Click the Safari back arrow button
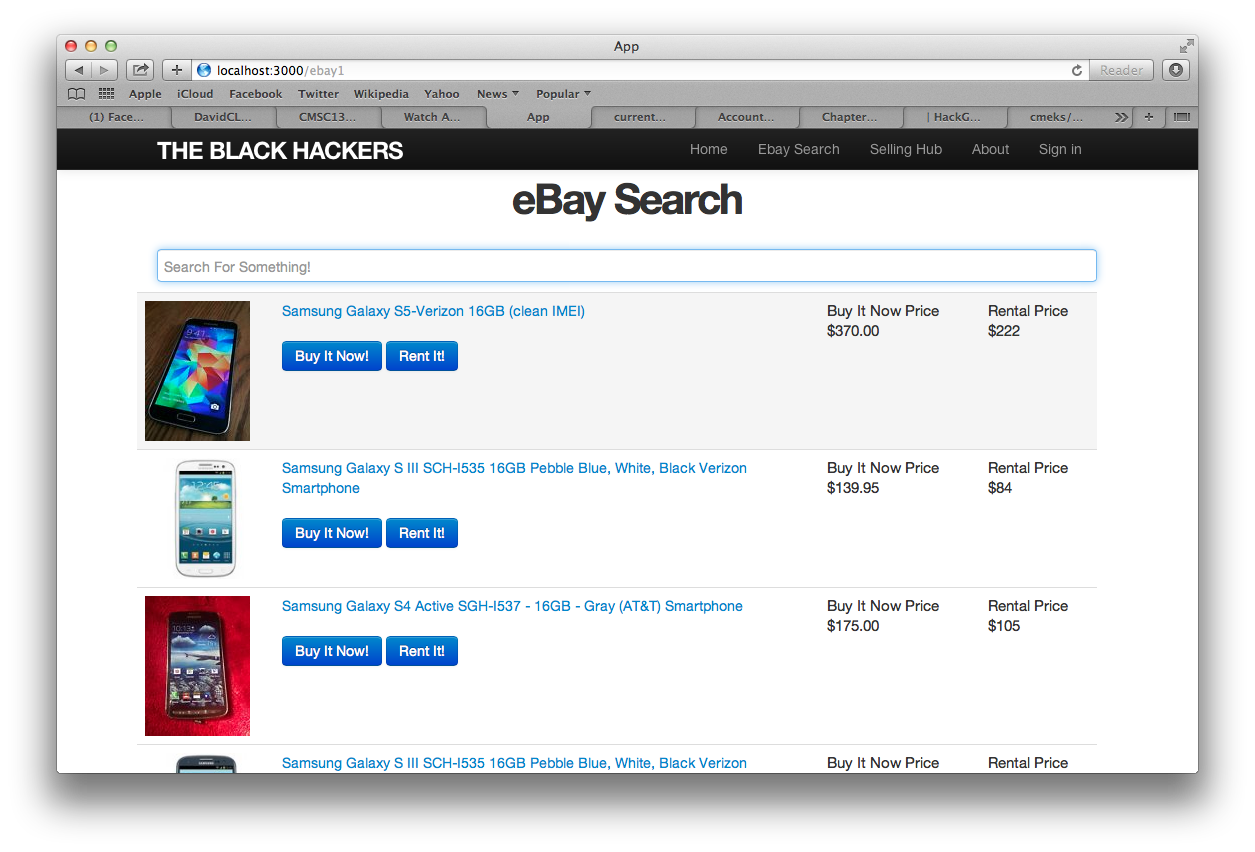 pyautogui.click(x=79, y=70)
